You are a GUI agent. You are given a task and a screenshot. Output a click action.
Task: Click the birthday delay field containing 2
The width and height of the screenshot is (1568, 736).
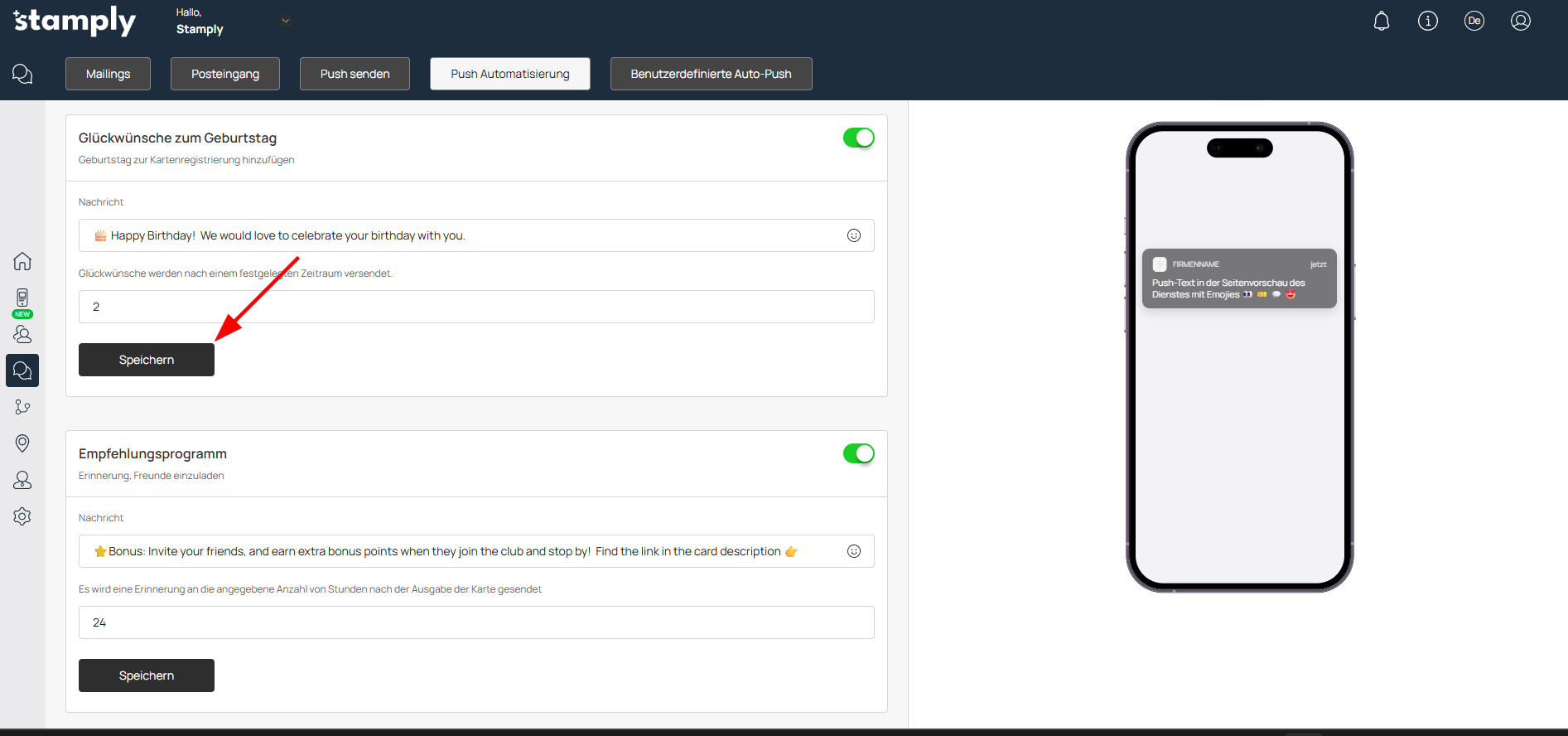(x=476, y=307)
